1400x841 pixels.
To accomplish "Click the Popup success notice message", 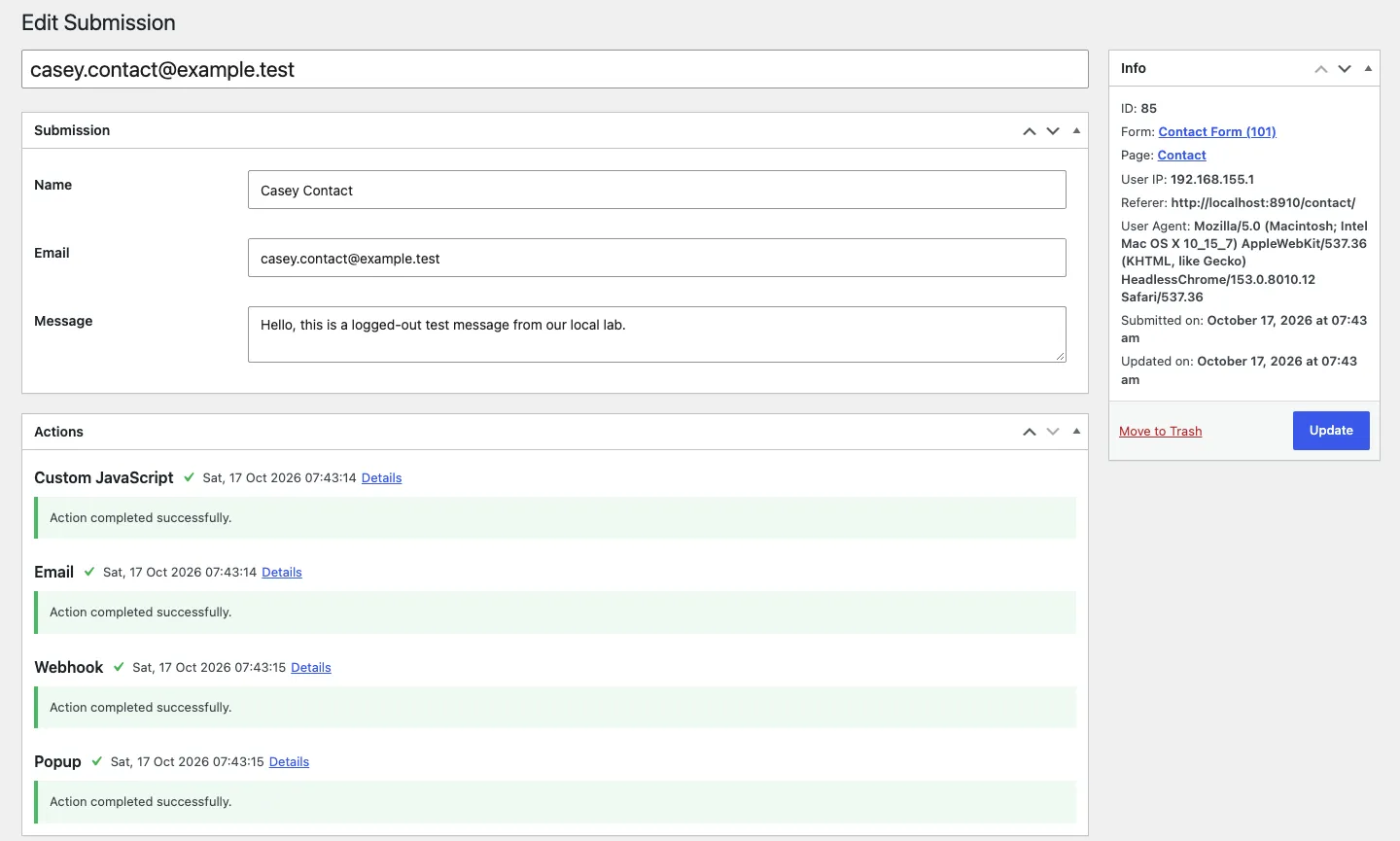I will click(x=555, y=802).
